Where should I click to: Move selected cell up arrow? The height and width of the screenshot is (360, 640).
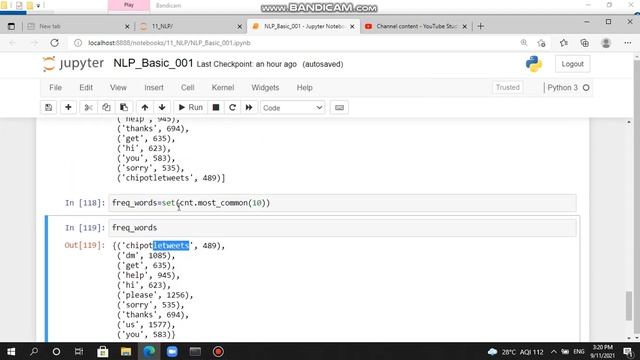(x=145, y=108)
